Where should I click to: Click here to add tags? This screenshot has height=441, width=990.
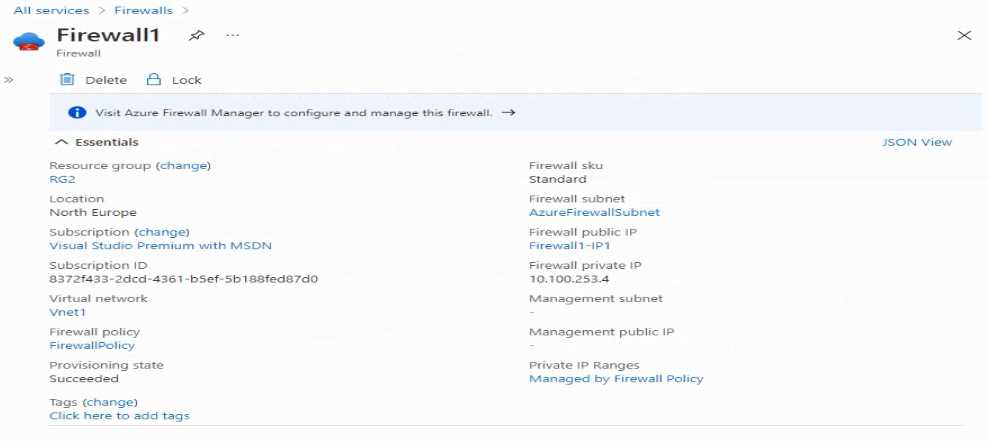pos(119,416)
